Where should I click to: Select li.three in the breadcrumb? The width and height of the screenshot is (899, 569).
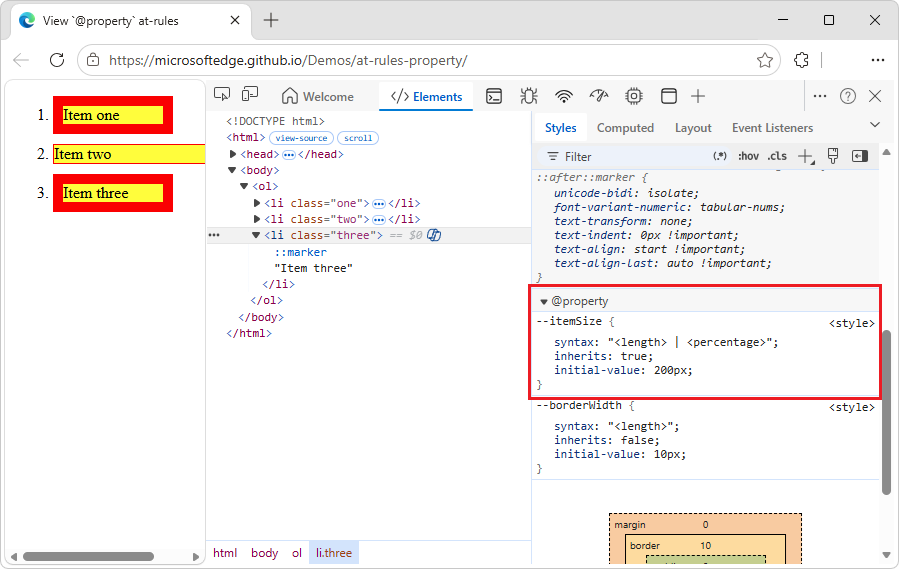tap(334, 553)
